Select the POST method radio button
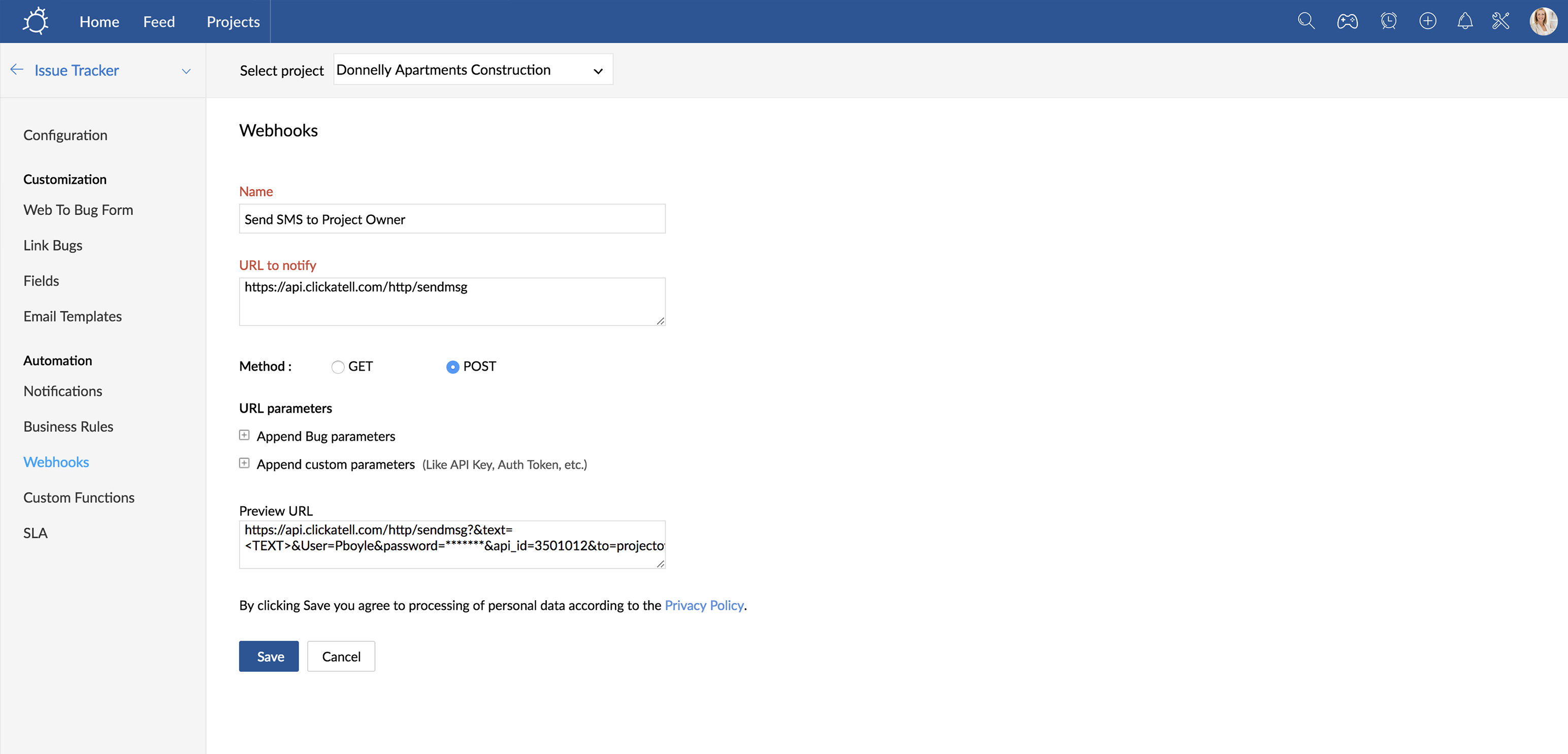The image size is (1568, 754). [x=452, y=367]
